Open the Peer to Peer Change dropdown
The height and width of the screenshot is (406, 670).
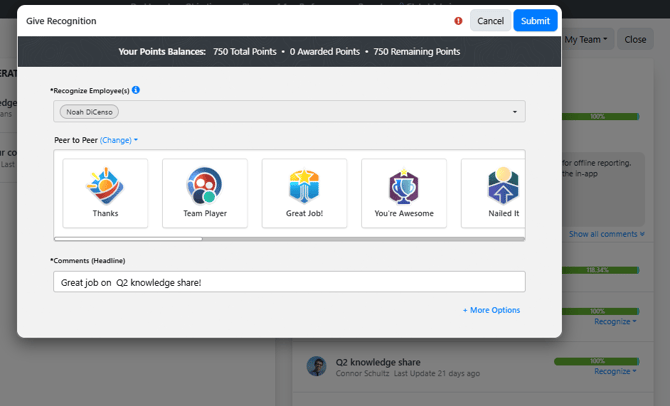tap(118, 140)
